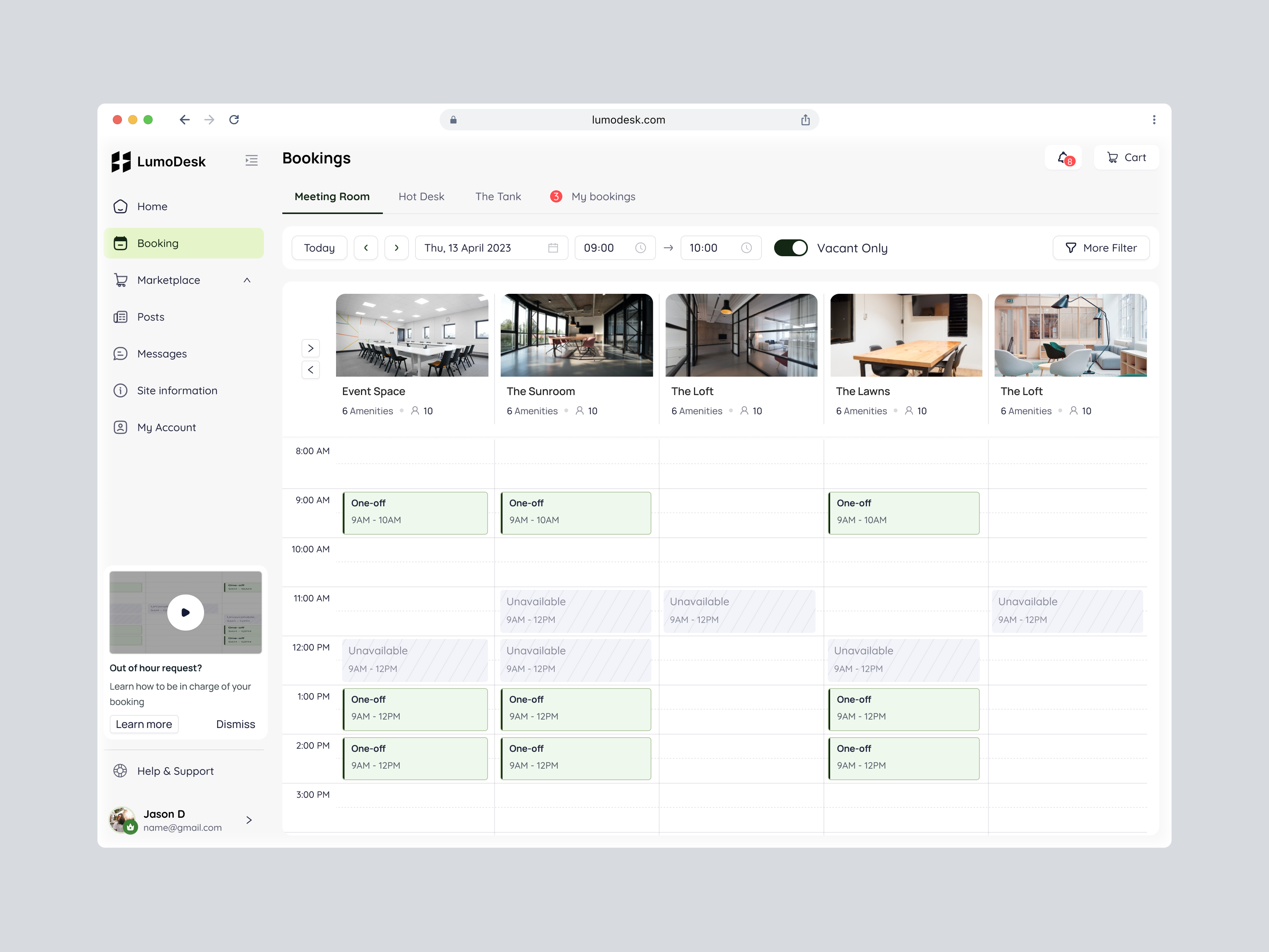Collapse the sidebar using the panel icon

click(251, 161)
